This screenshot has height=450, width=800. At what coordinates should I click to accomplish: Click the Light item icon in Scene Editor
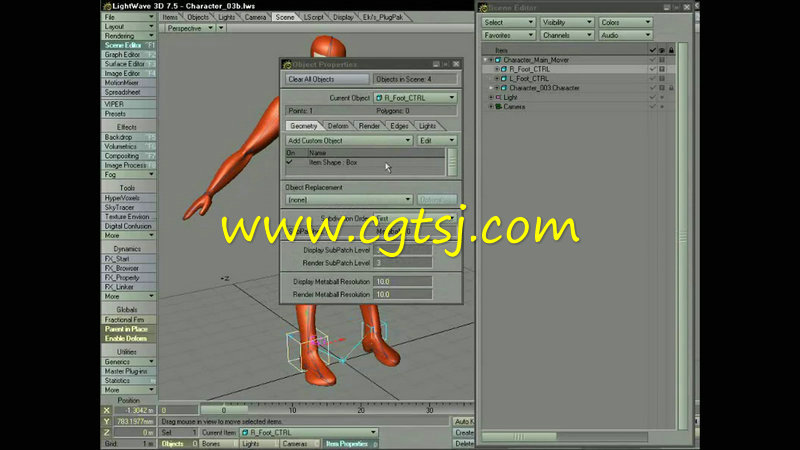[498, 97]
